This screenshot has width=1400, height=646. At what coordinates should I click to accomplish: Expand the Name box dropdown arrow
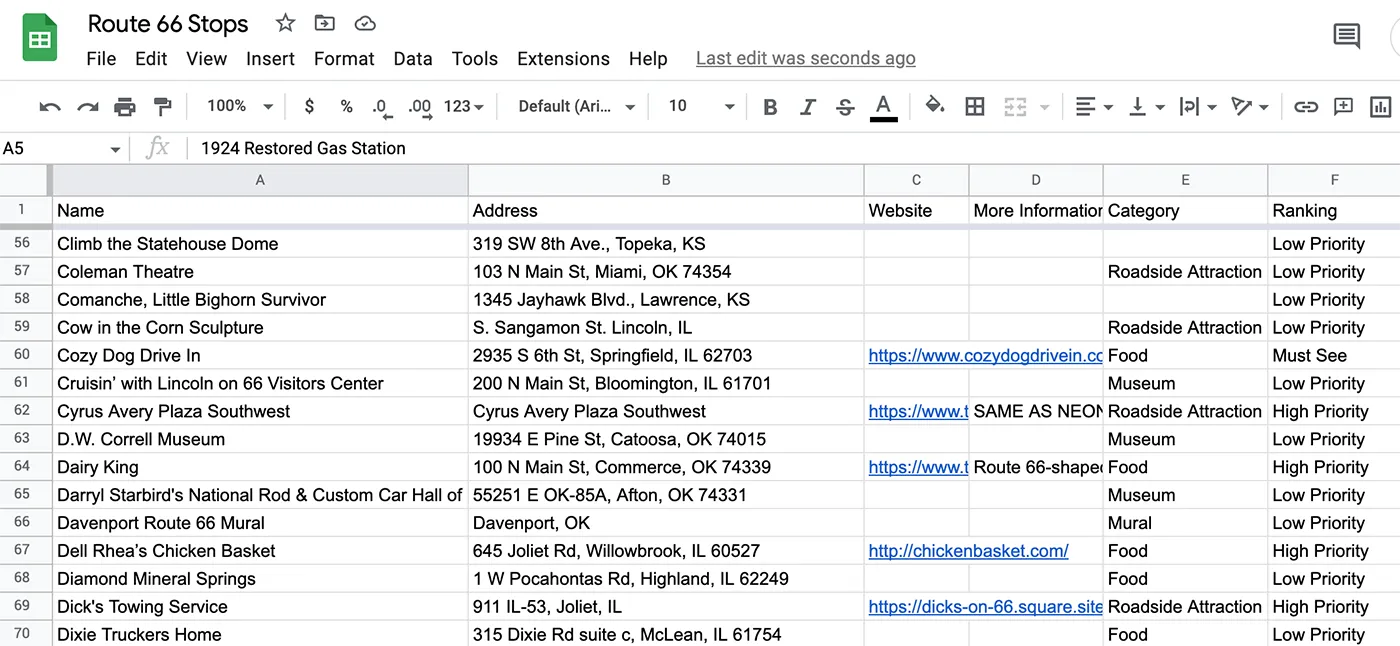(115, 149)
